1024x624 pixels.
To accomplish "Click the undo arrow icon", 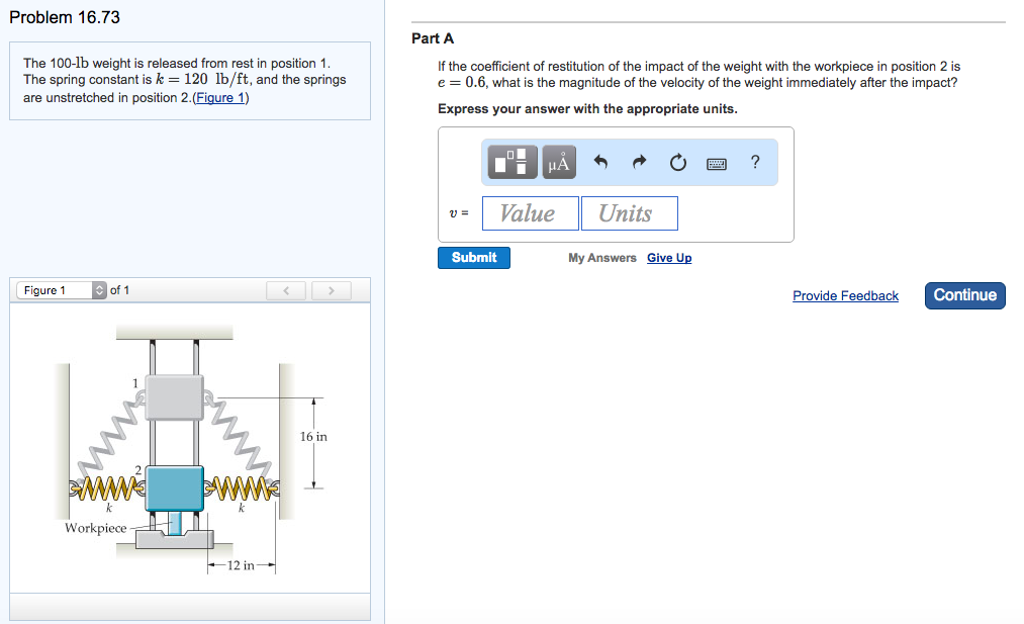I will click(x=601, y=162).
